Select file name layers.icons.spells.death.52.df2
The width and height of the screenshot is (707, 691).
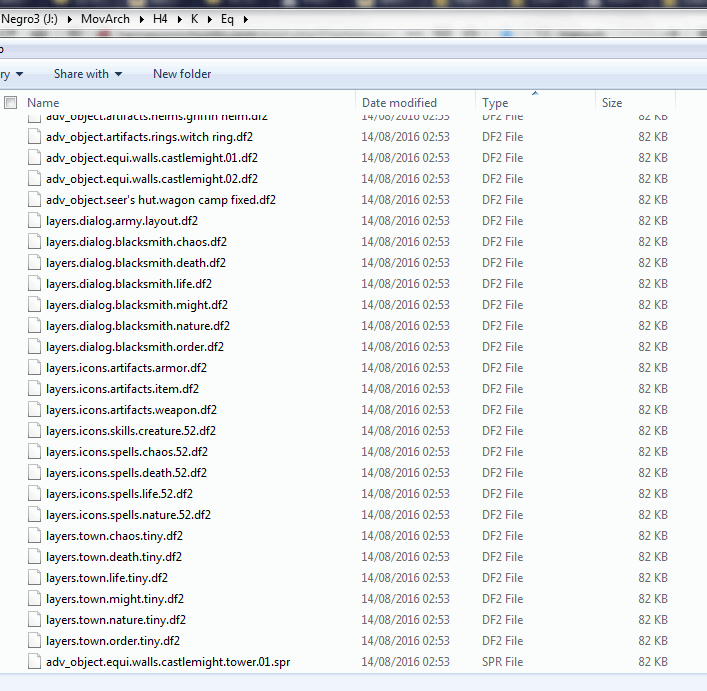(126, 473)
